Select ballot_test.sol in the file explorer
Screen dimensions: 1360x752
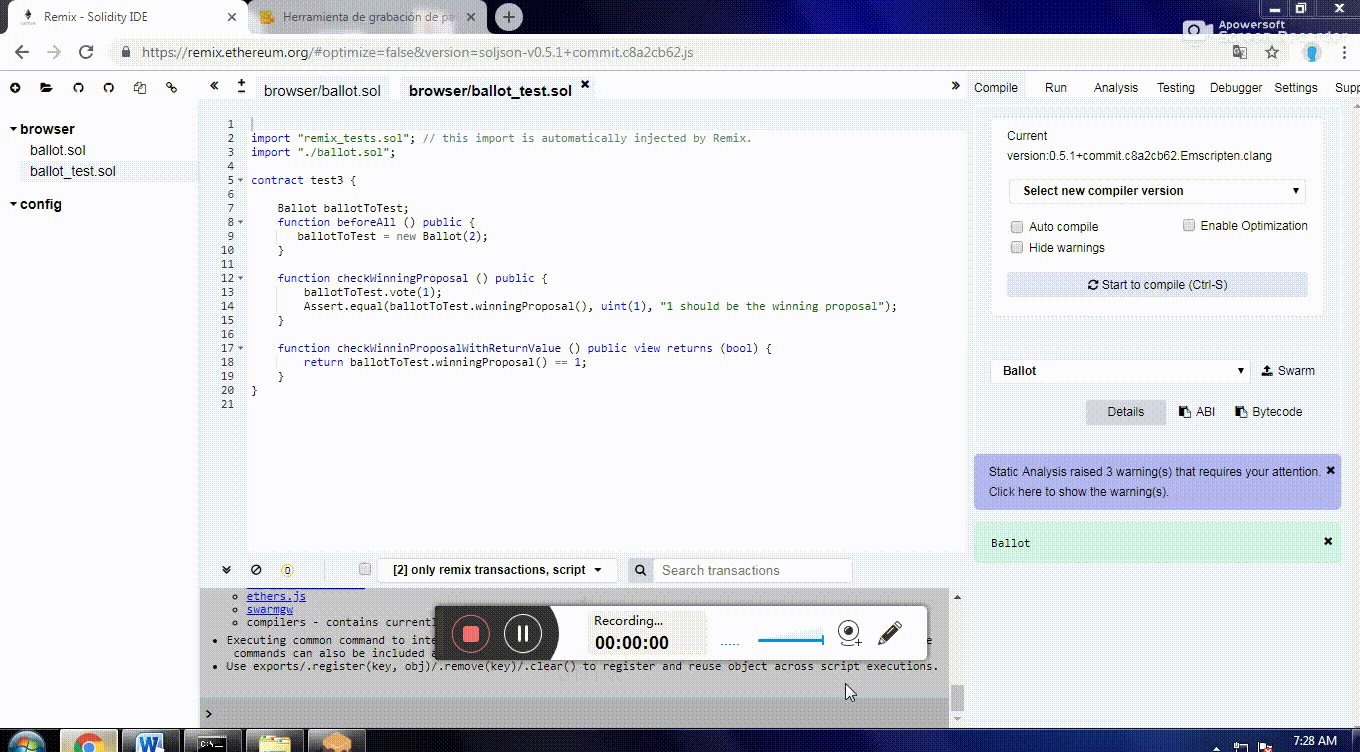tap(73, 171)
